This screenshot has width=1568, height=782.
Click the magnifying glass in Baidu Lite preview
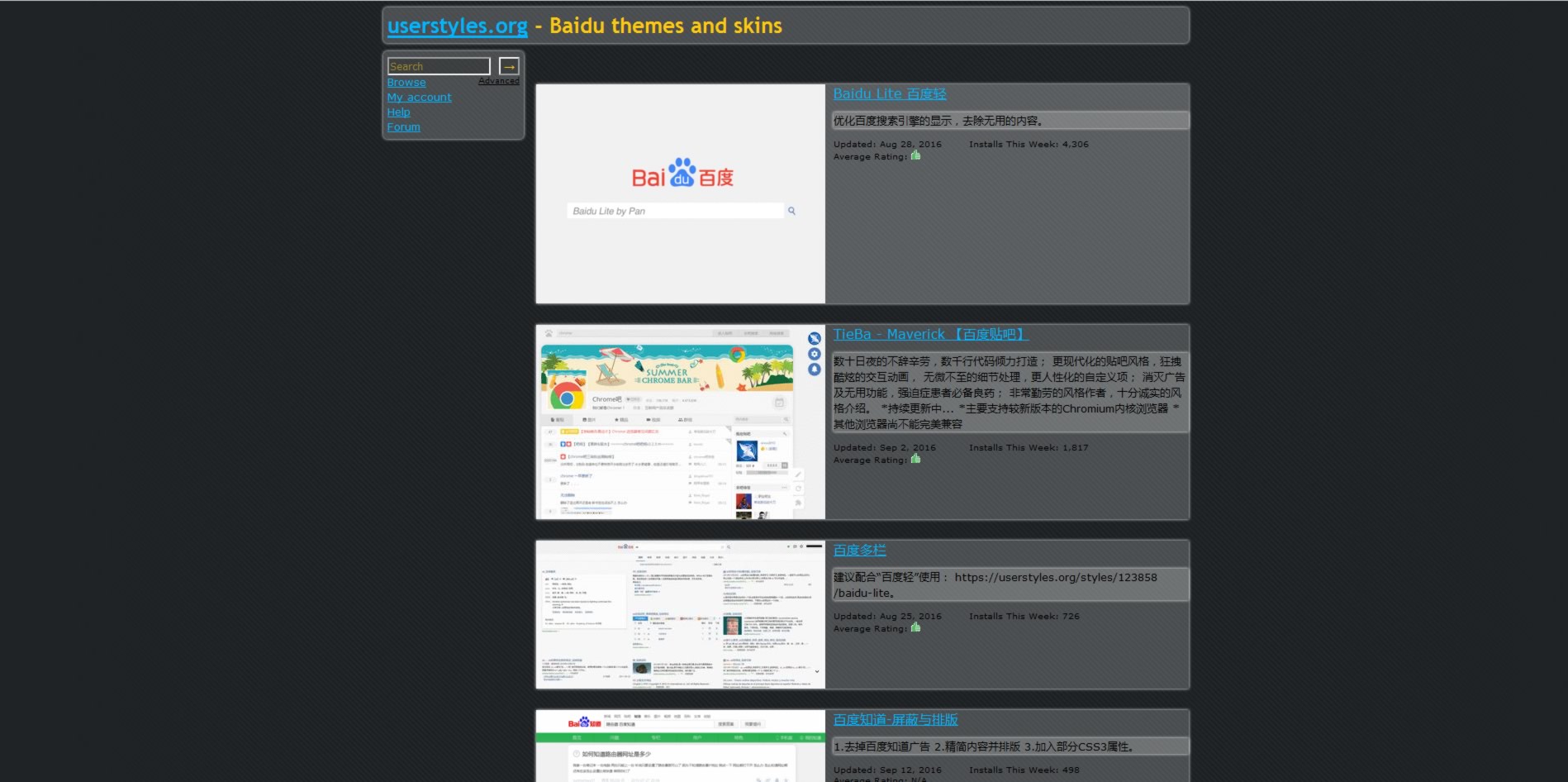(791, 210)
